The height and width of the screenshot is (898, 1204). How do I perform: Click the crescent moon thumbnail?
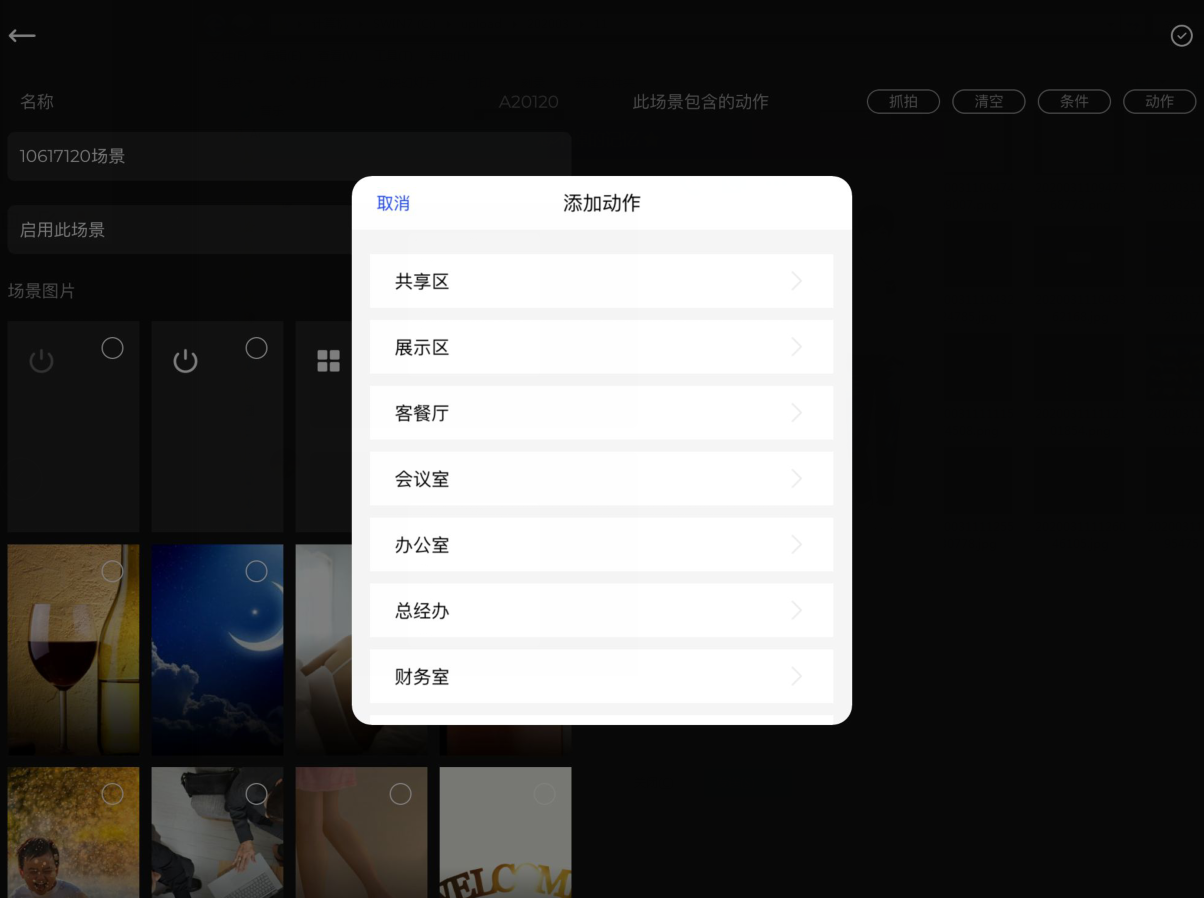click(x=217, y=650)
